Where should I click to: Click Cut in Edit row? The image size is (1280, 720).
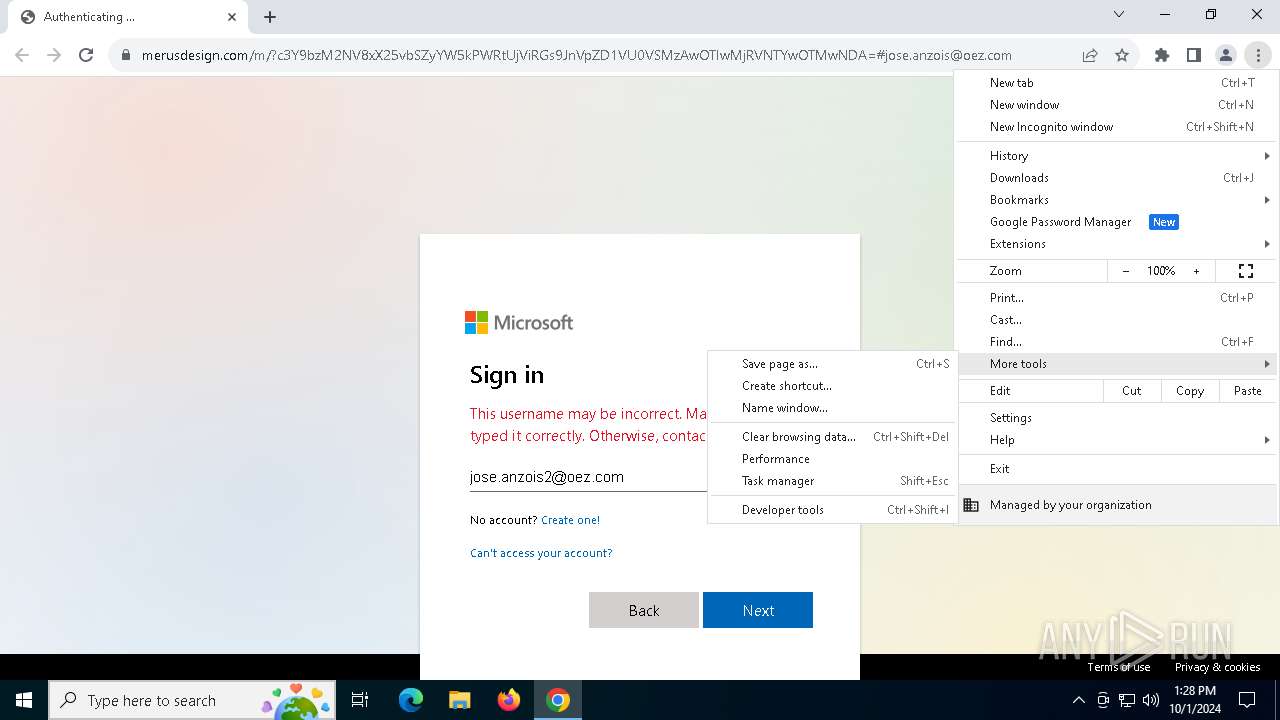[x=1132, y=391]
